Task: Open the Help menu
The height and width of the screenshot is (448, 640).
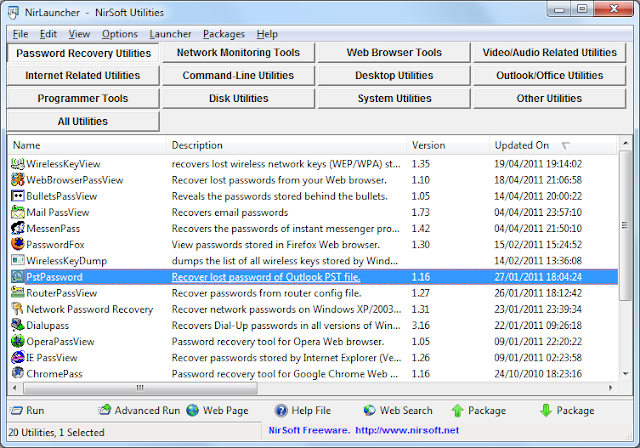Action: coord(267,34)
